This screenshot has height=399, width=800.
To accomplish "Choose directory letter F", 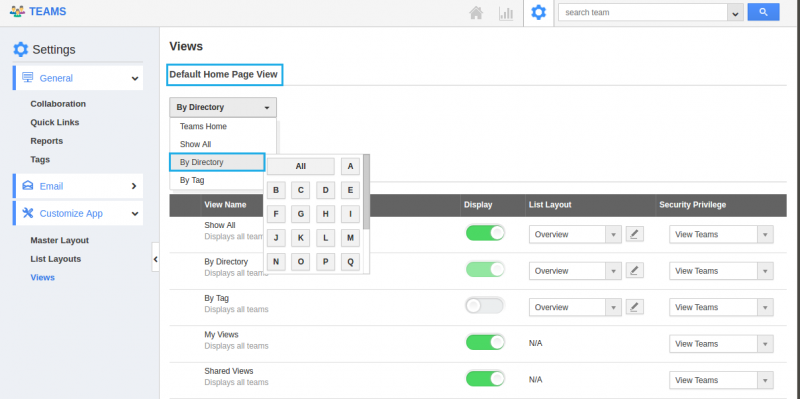I will coord(276,214).
